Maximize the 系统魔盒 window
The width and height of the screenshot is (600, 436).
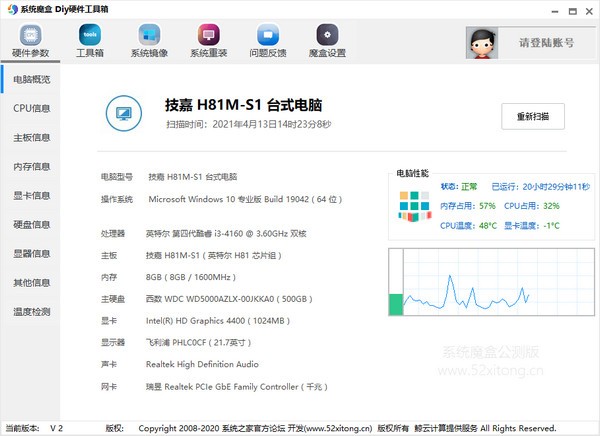[572, 11]
